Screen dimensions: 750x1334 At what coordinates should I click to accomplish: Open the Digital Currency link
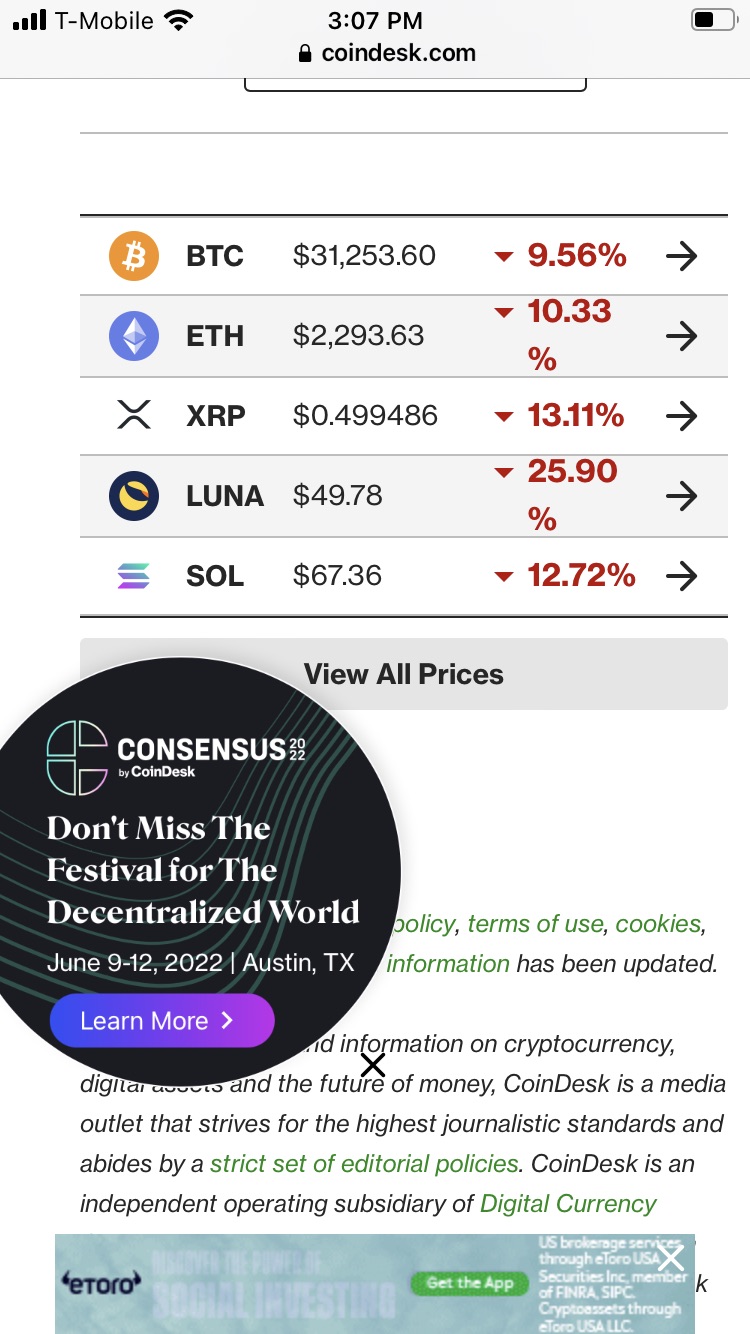tap(568, 1204)
